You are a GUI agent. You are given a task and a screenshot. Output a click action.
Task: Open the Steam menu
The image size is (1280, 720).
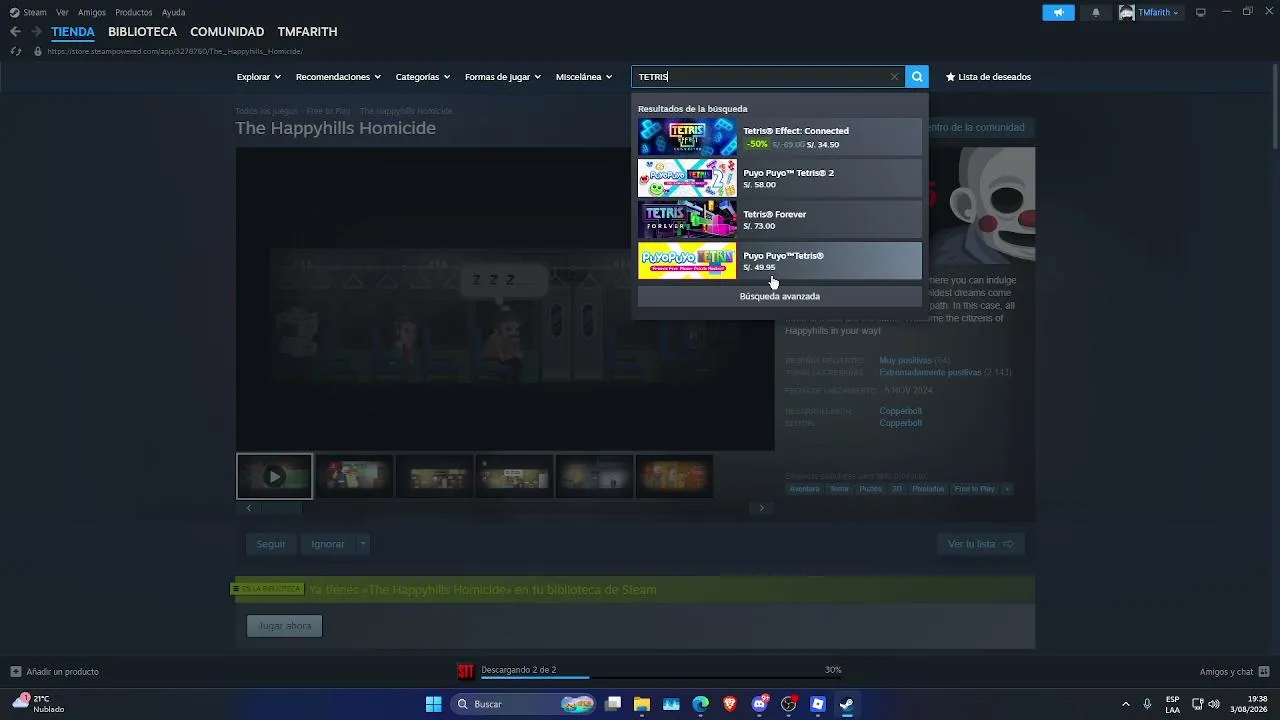point(35,12)
